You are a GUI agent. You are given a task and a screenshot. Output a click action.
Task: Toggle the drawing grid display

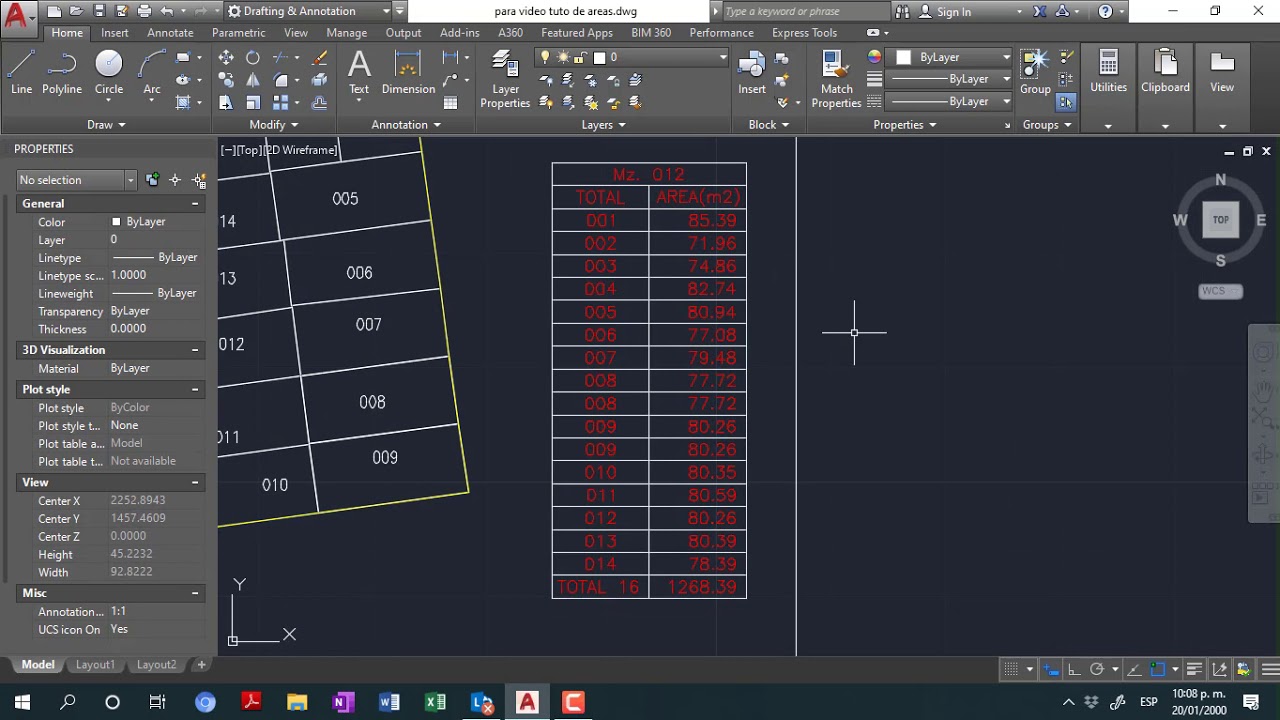[x=1010, y=669]
